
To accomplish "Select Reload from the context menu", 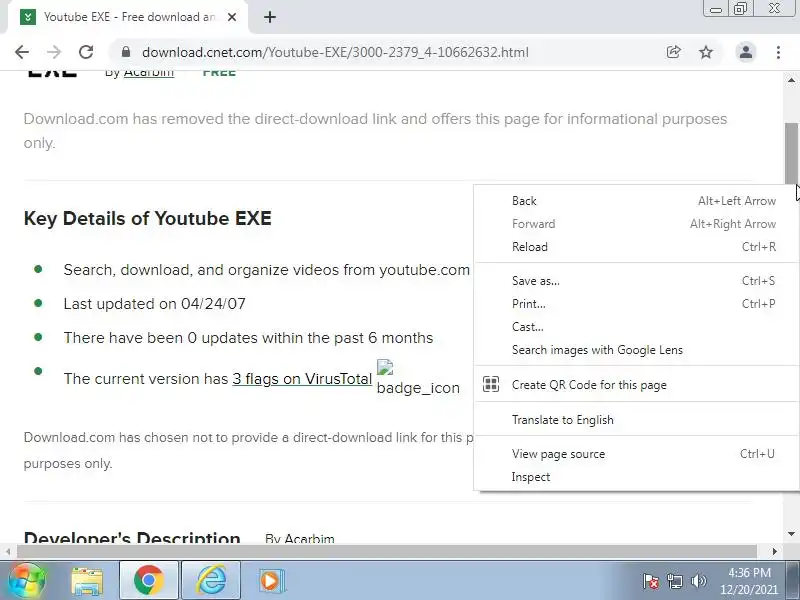I will (637, 247).
